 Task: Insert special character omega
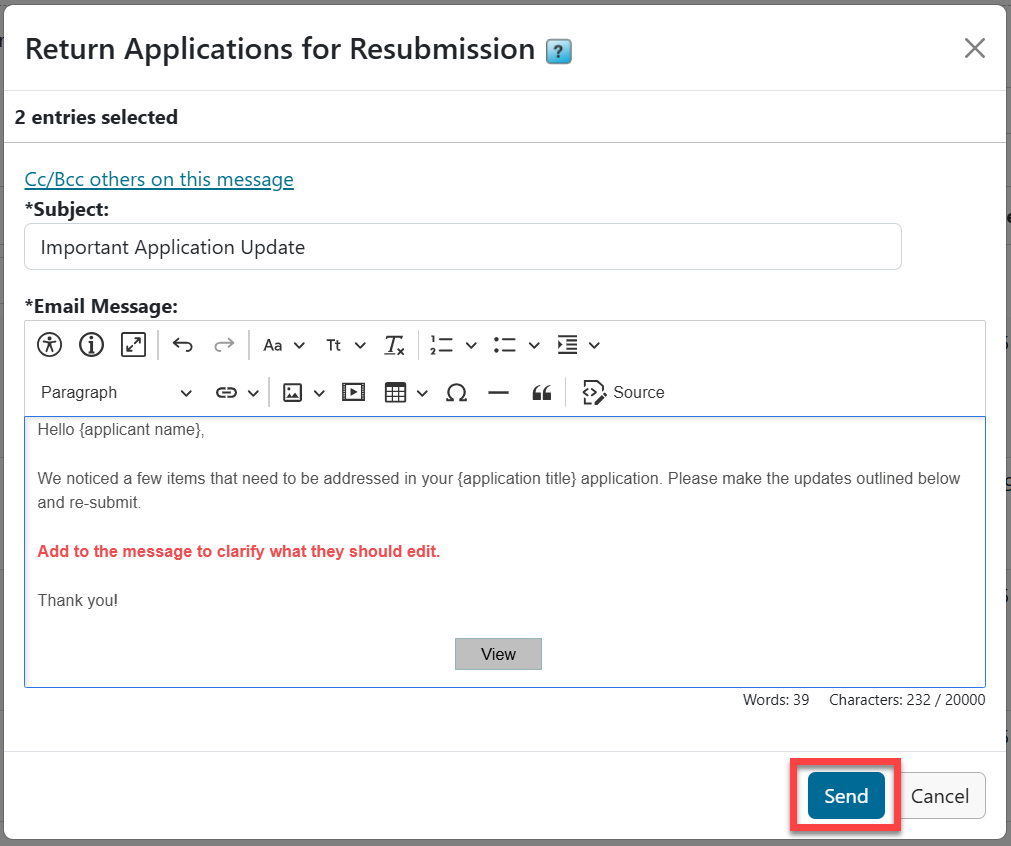pyautogui.click(x=456, y=393)
